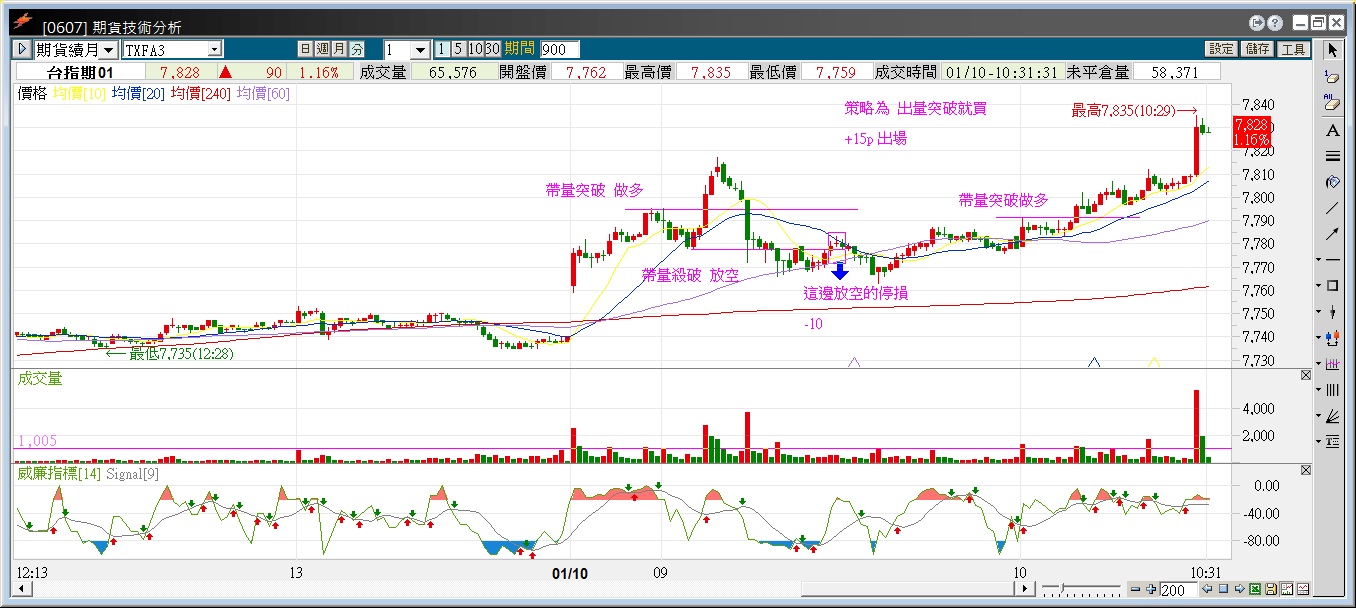Click the 成交量 volume panel label
The image size is (1356, 608).
coord(40,378)
